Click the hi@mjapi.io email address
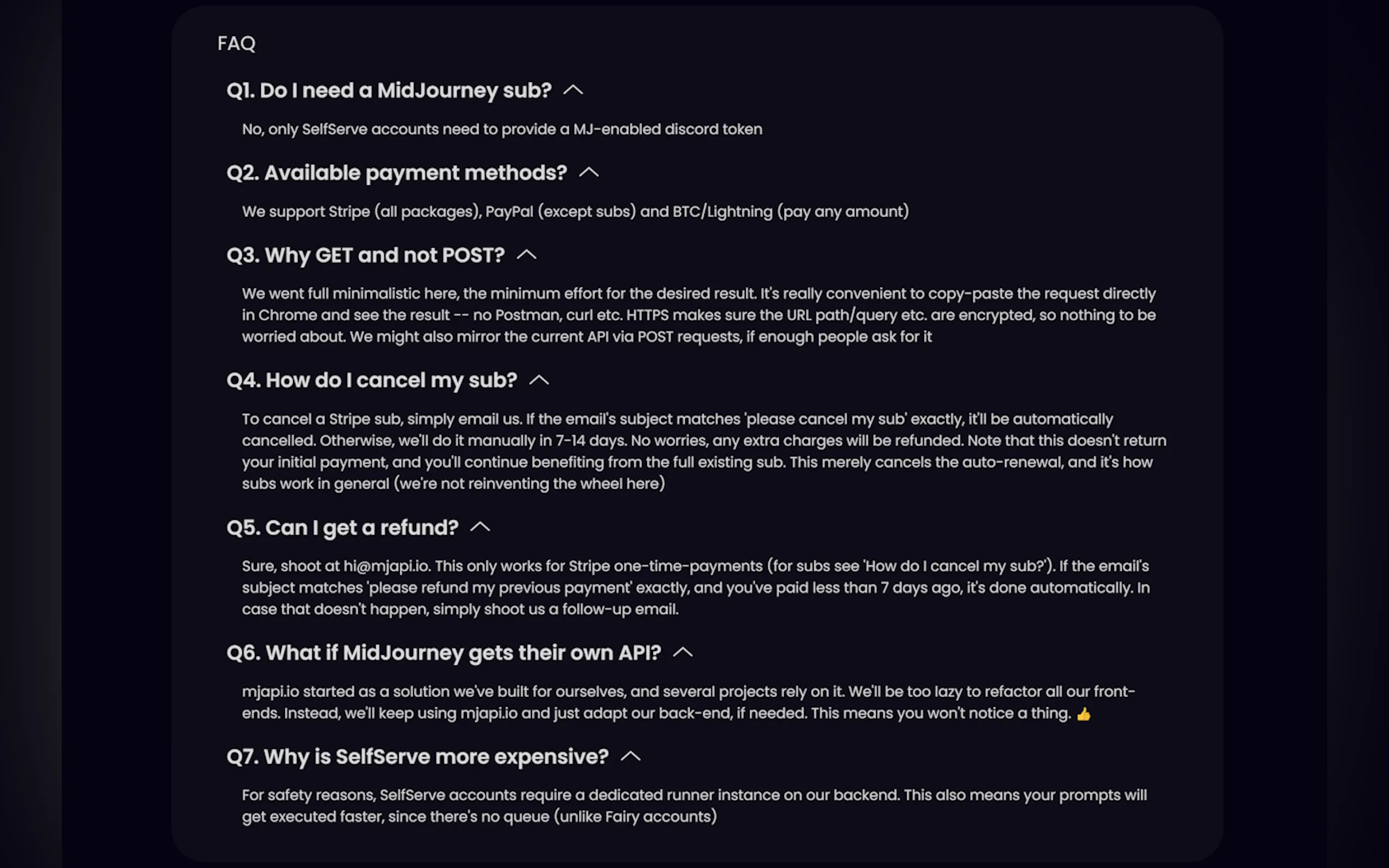This screenshot has height=868, width=1389. (386, 567)
